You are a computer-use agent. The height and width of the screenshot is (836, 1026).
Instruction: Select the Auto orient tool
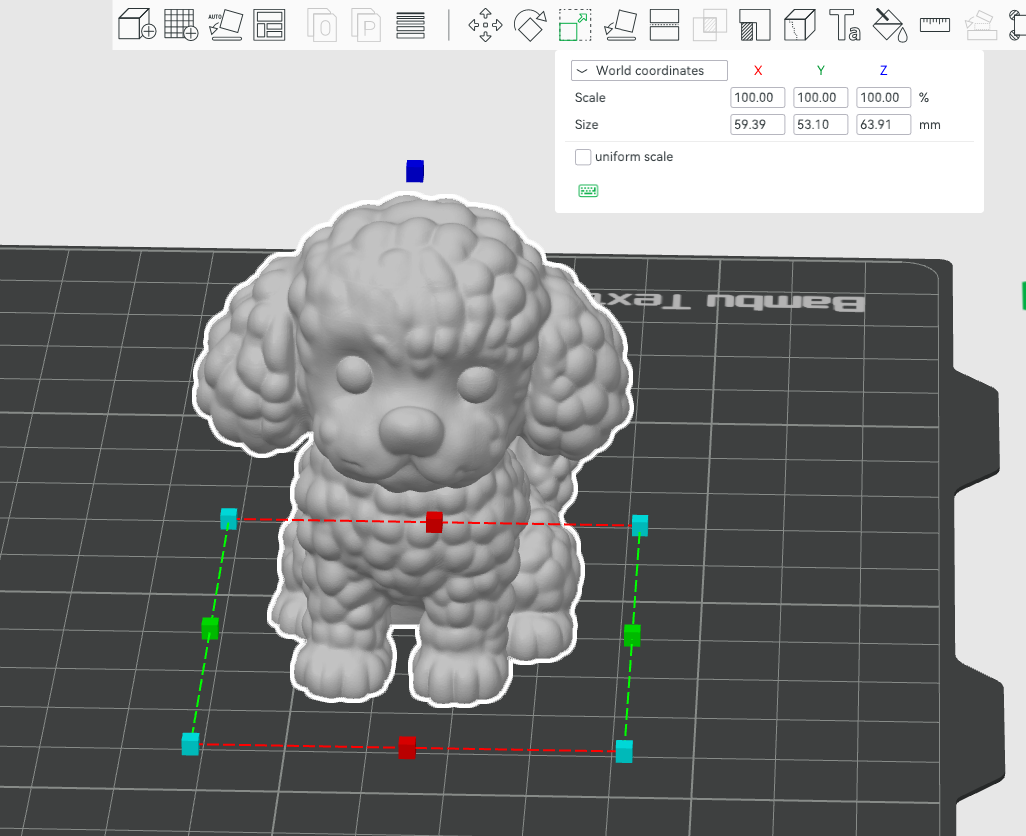tap(226, 25)
